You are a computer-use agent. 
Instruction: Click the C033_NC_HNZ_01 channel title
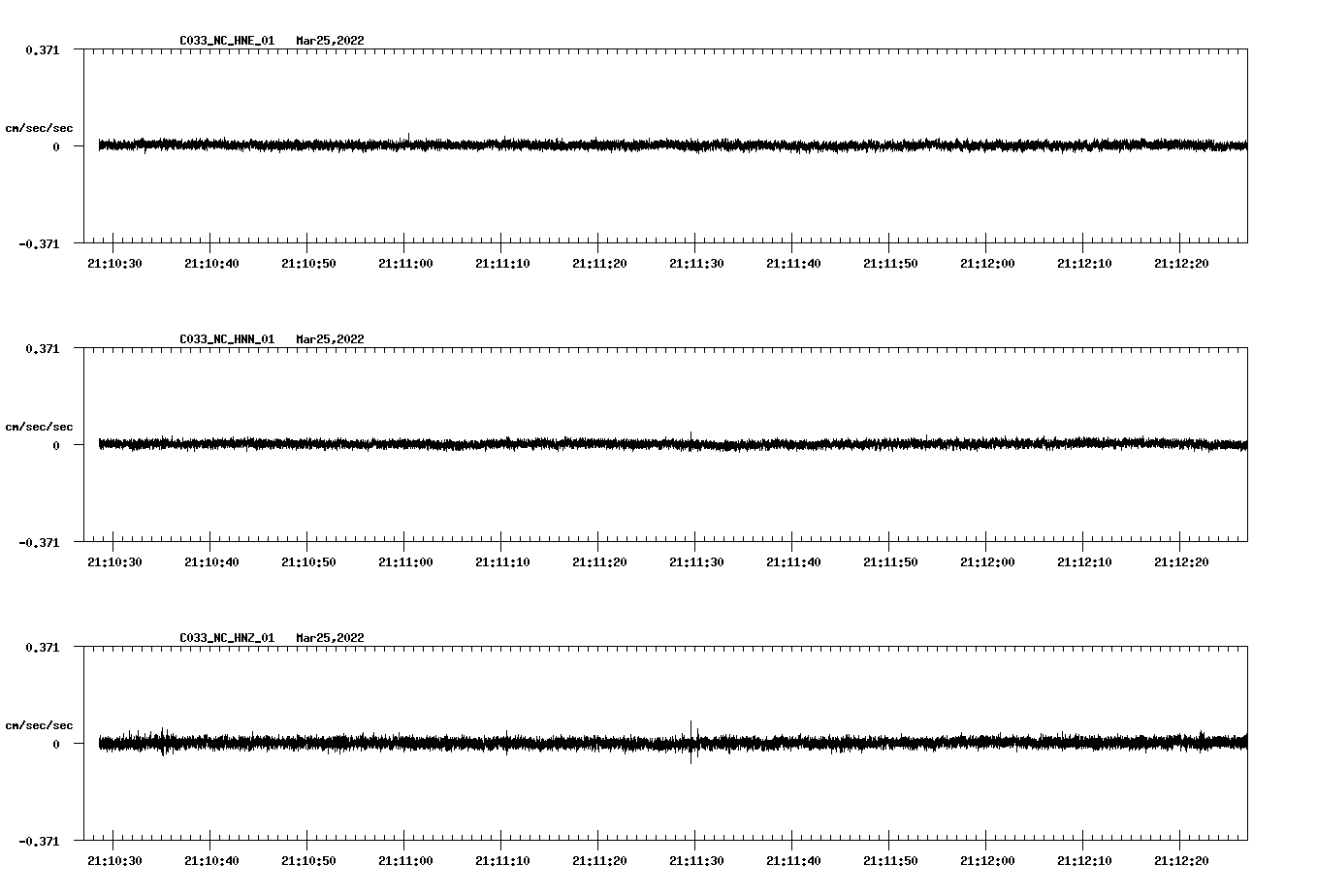(x=227, y=638)
